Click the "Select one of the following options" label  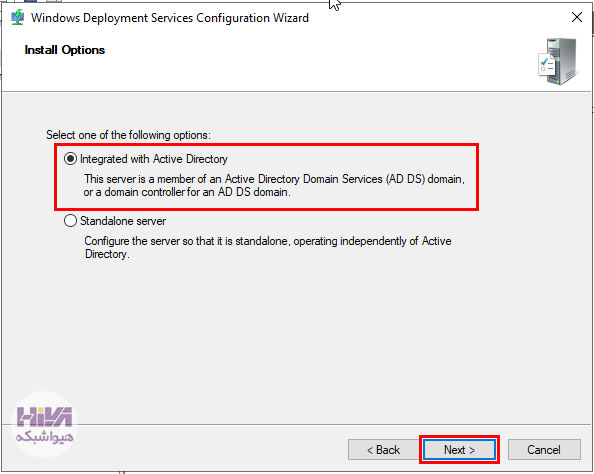(x=128, y=135)
